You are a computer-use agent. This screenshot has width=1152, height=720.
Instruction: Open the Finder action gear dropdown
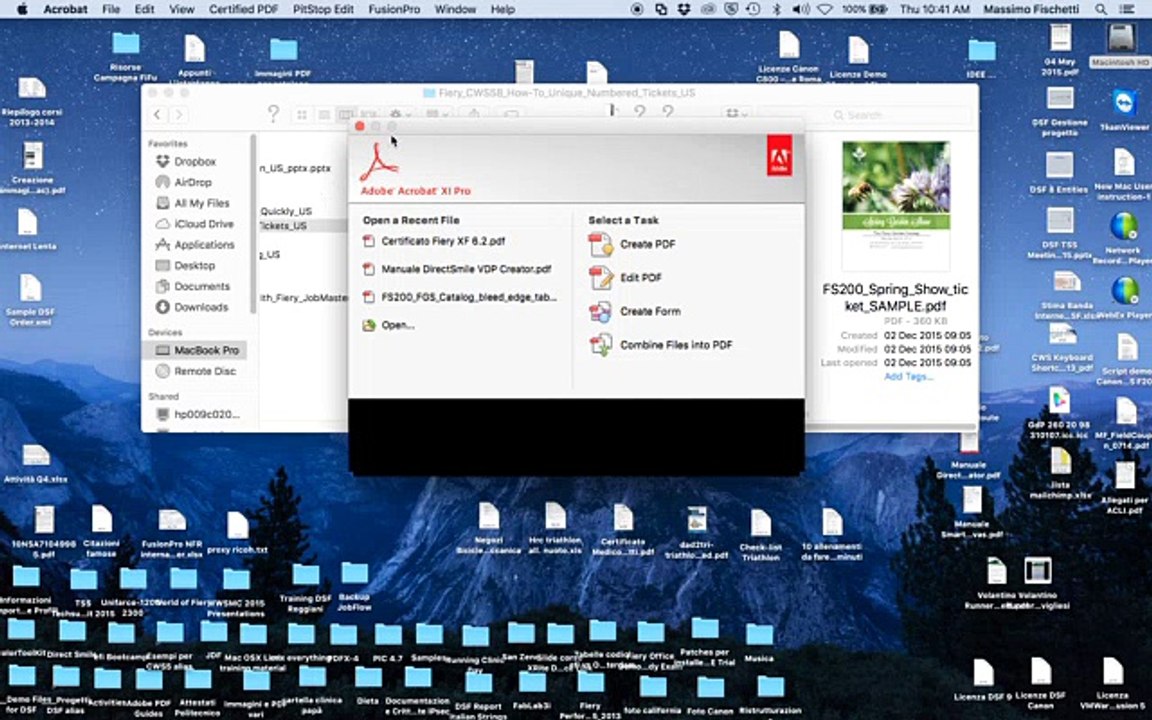(400, 115)
